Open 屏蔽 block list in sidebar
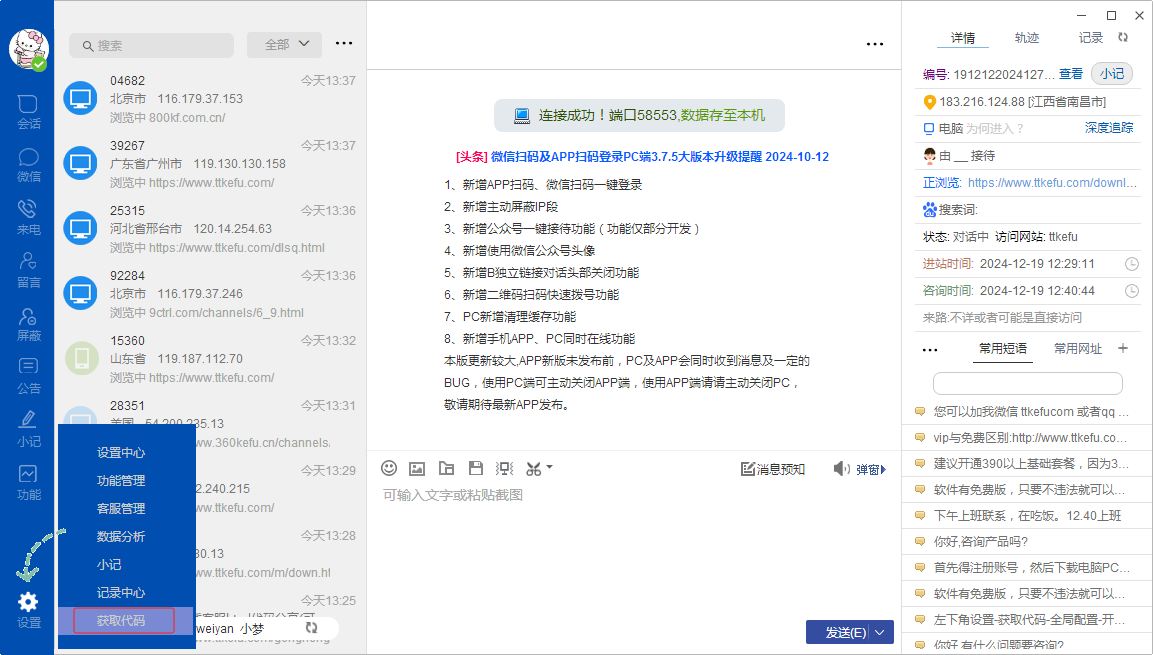Viewport: 1153px width, 655px height. [x=29, y=320]
